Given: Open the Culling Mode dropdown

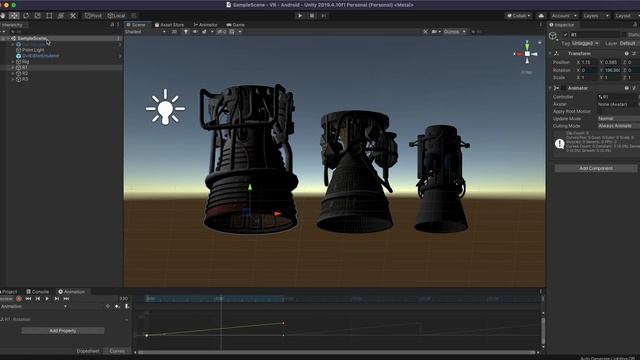Looking at the screenshot, I should pyautogui.click(x=618, y=126).
